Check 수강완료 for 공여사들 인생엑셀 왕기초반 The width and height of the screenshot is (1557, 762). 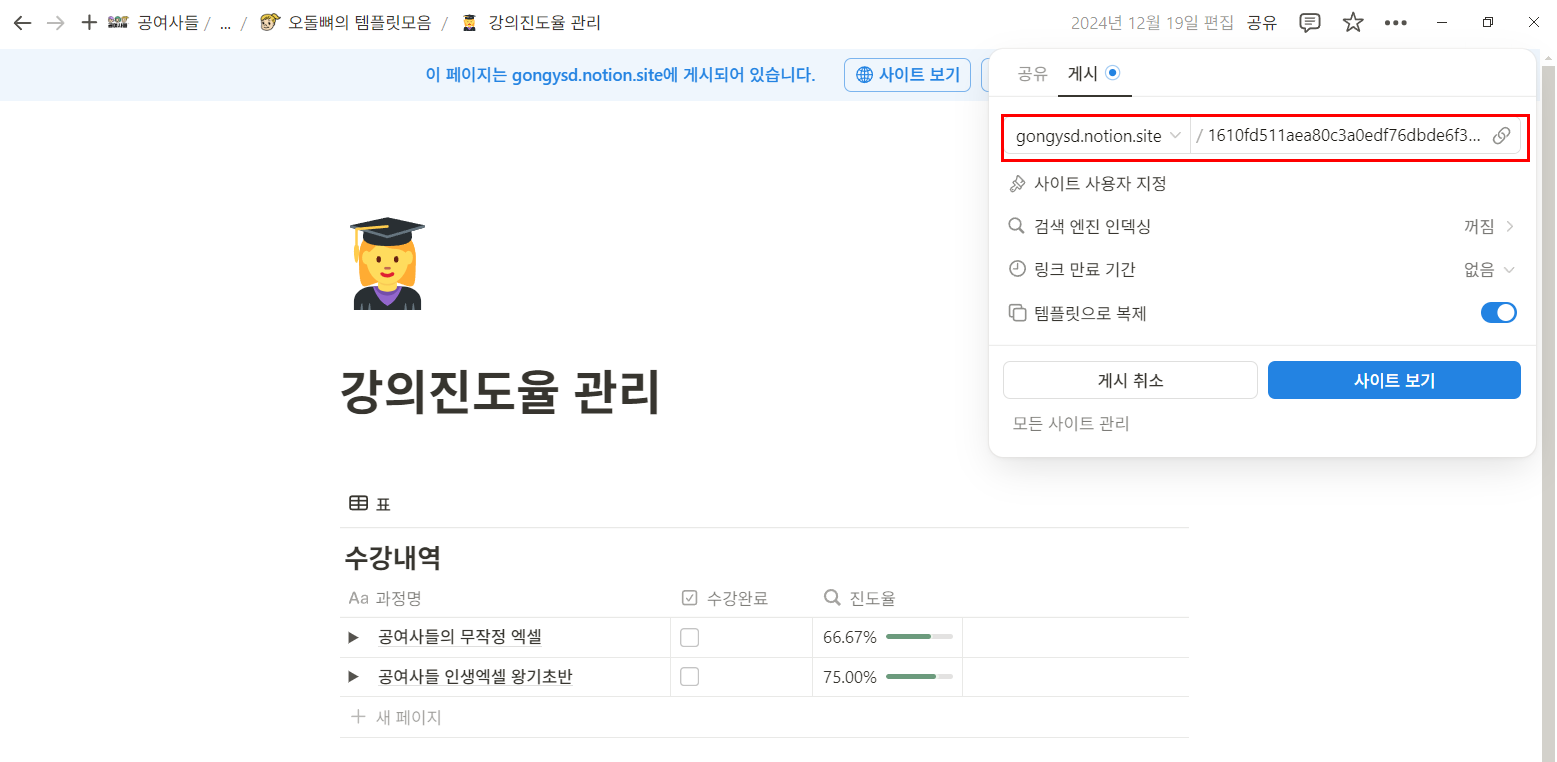[689, 676]
